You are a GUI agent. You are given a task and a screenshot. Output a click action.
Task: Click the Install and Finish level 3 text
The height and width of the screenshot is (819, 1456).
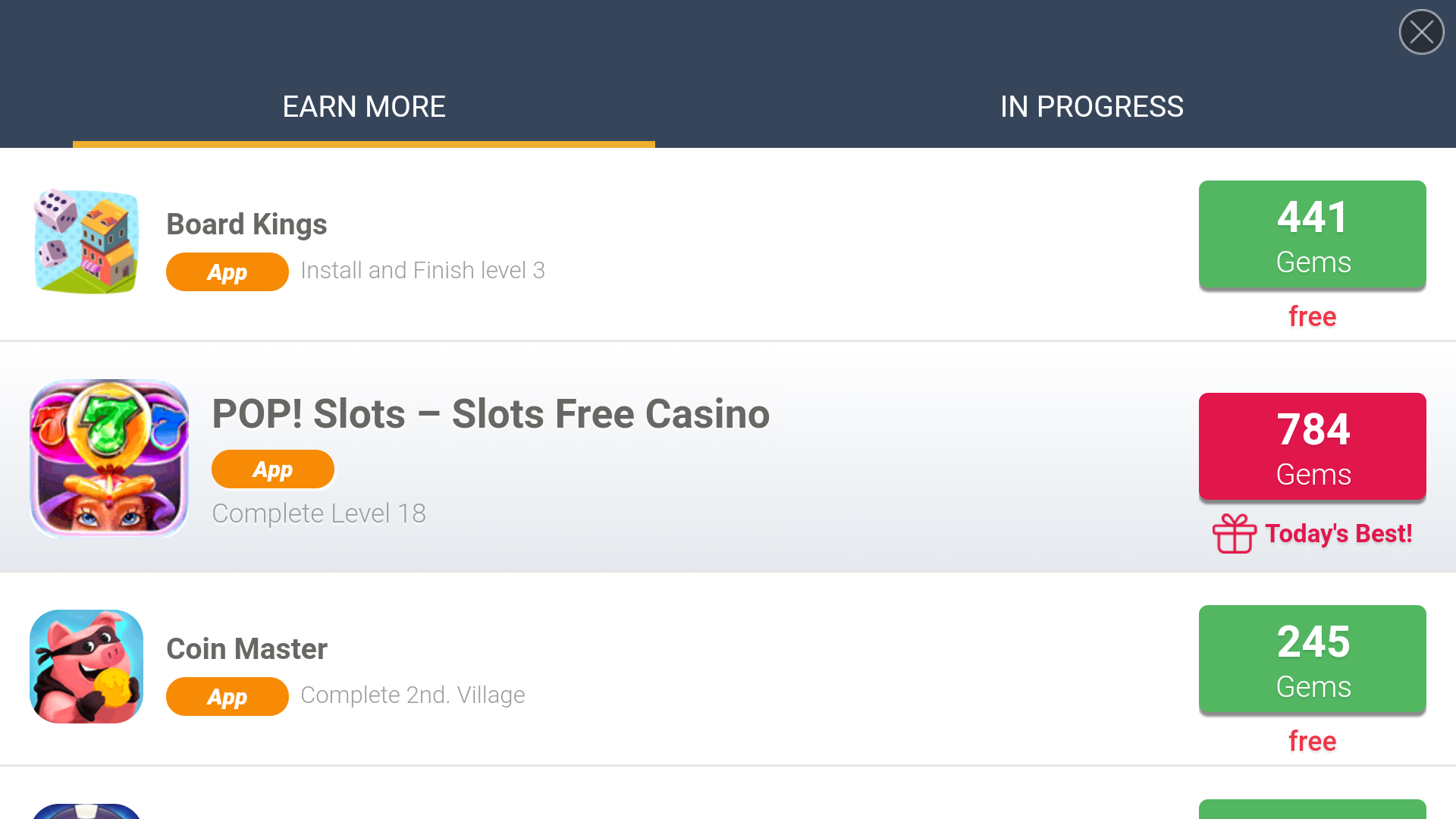pyautogui.click(x=422, y=271)
